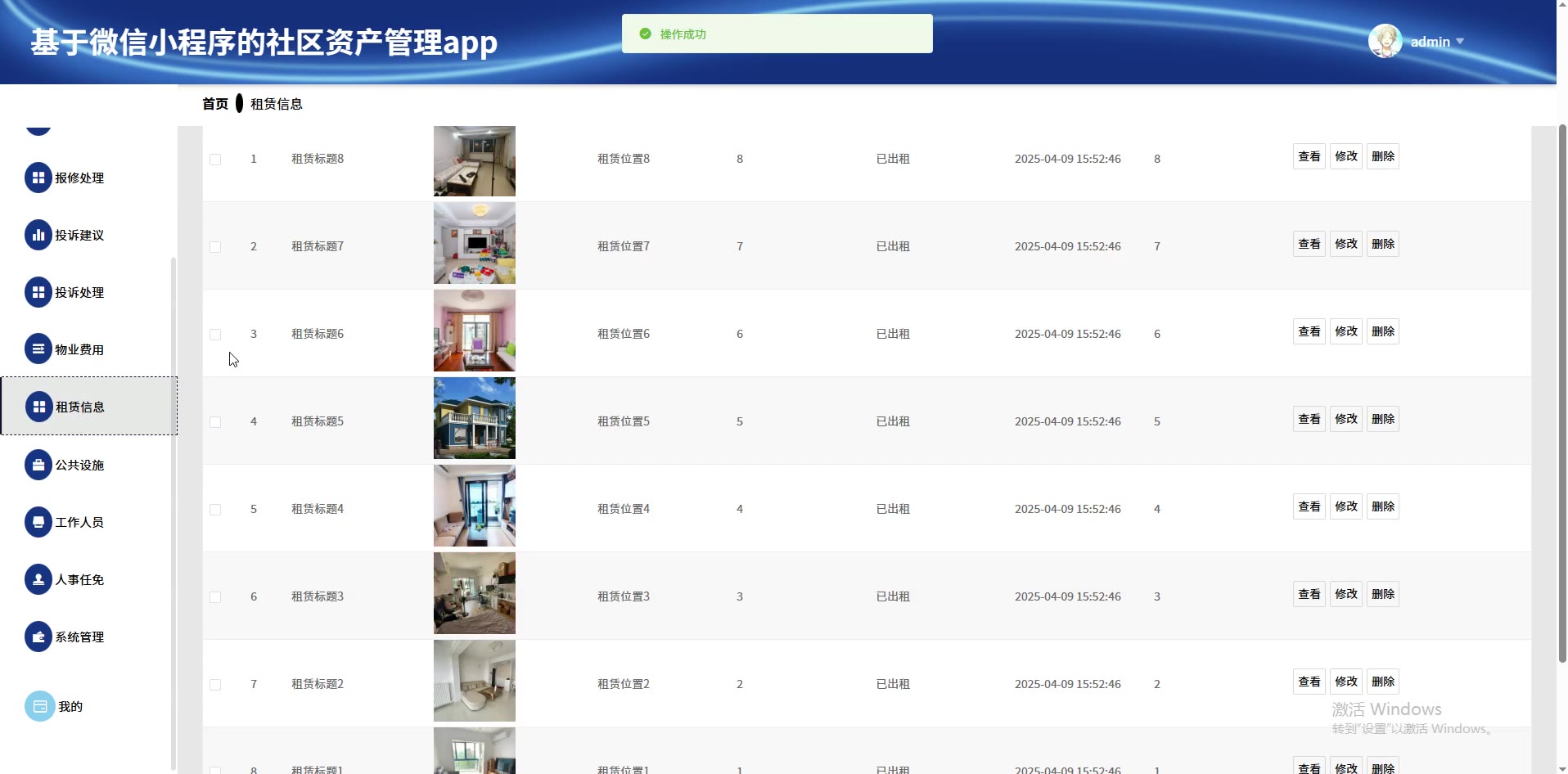The image size is (1568, 774).
Task: Click 查看 for 租赁标题7
Action: click(x=1309, y=244)
